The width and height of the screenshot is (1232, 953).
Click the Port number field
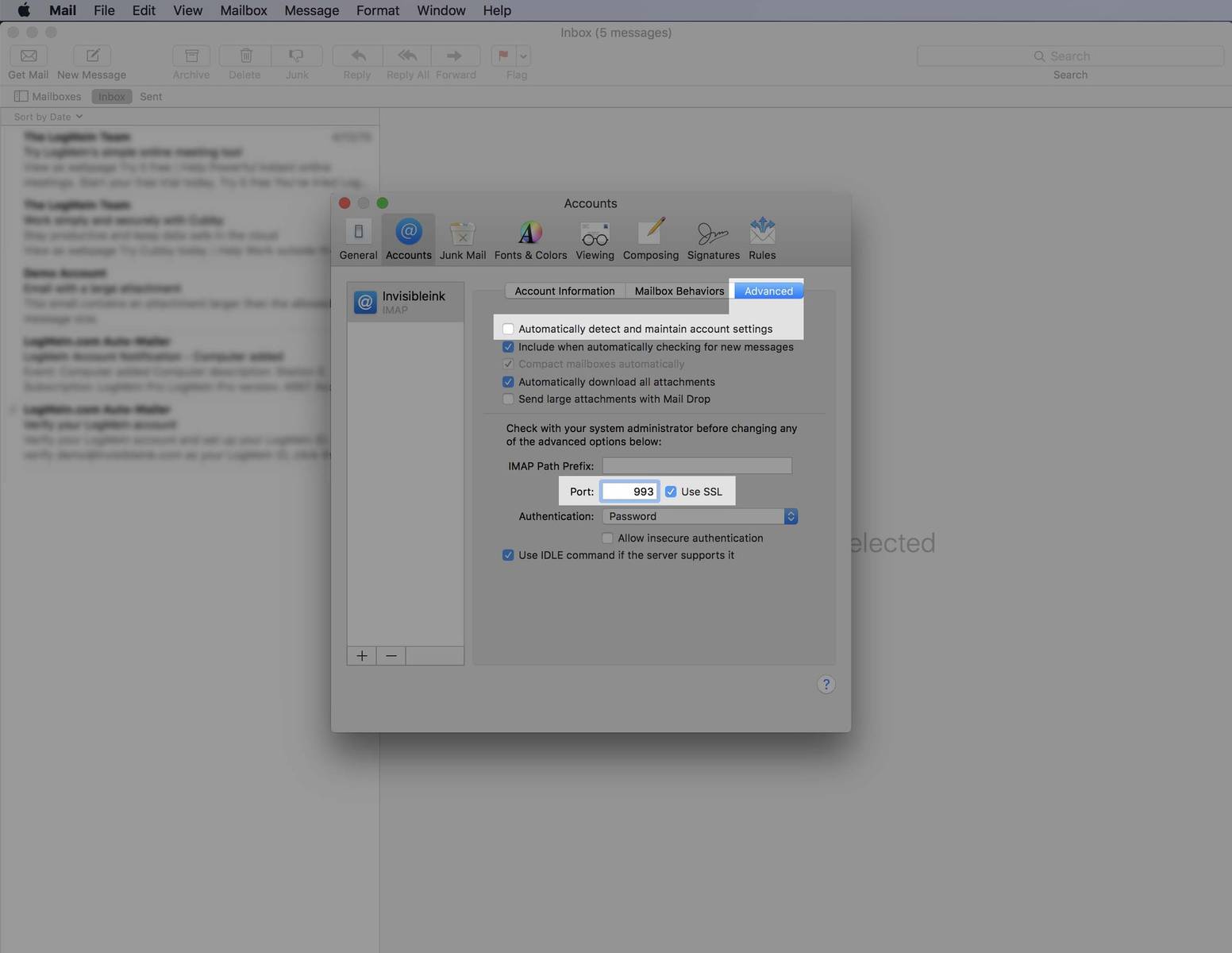click(629, 492)
